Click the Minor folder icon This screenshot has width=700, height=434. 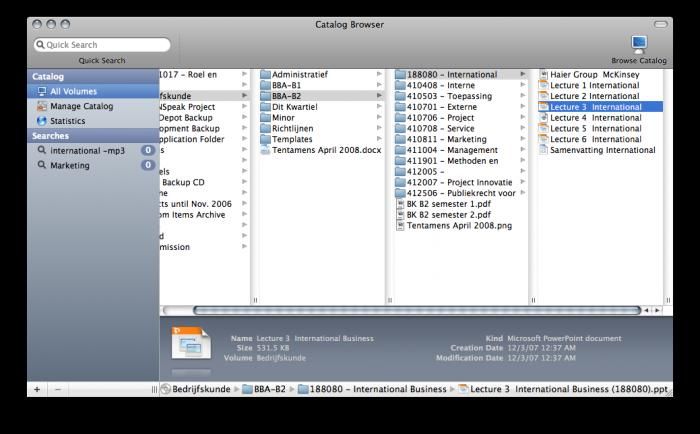coord(266,117)
